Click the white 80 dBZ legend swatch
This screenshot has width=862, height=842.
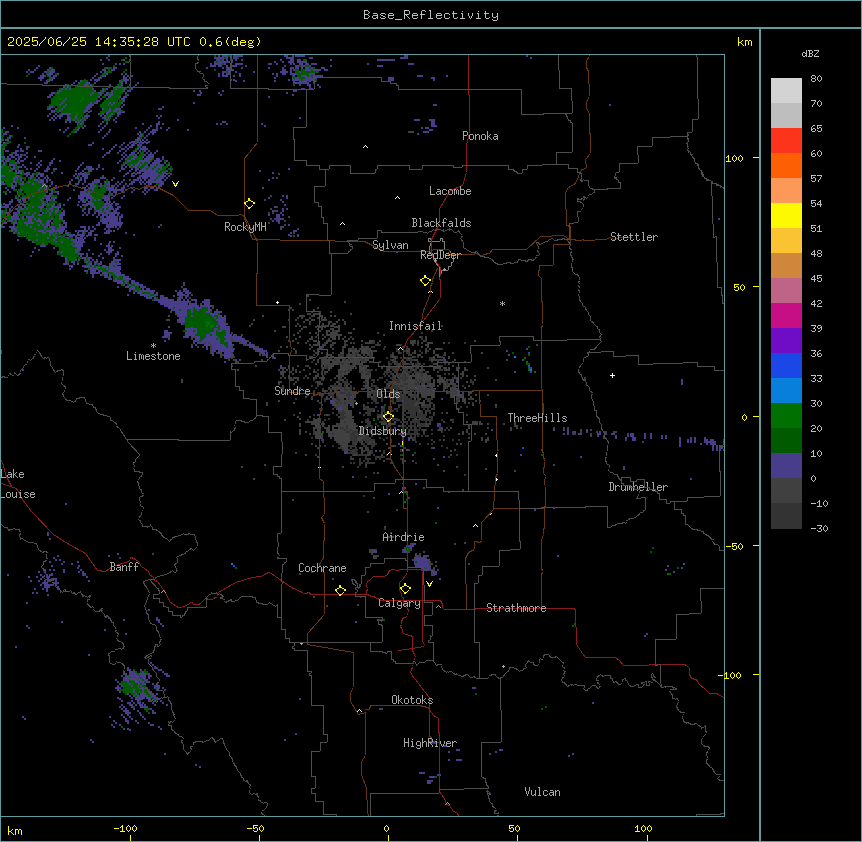(786, 91)
